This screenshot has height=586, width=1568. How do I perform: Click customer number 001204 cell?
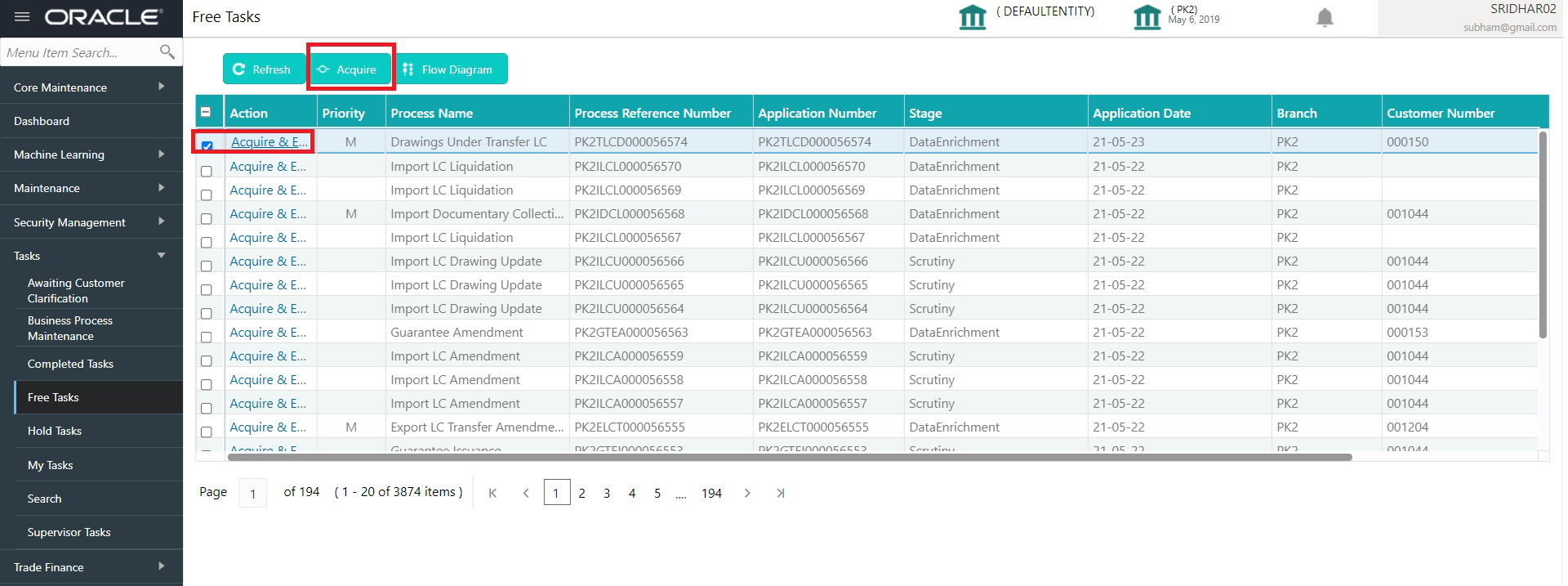point(1459,427)
